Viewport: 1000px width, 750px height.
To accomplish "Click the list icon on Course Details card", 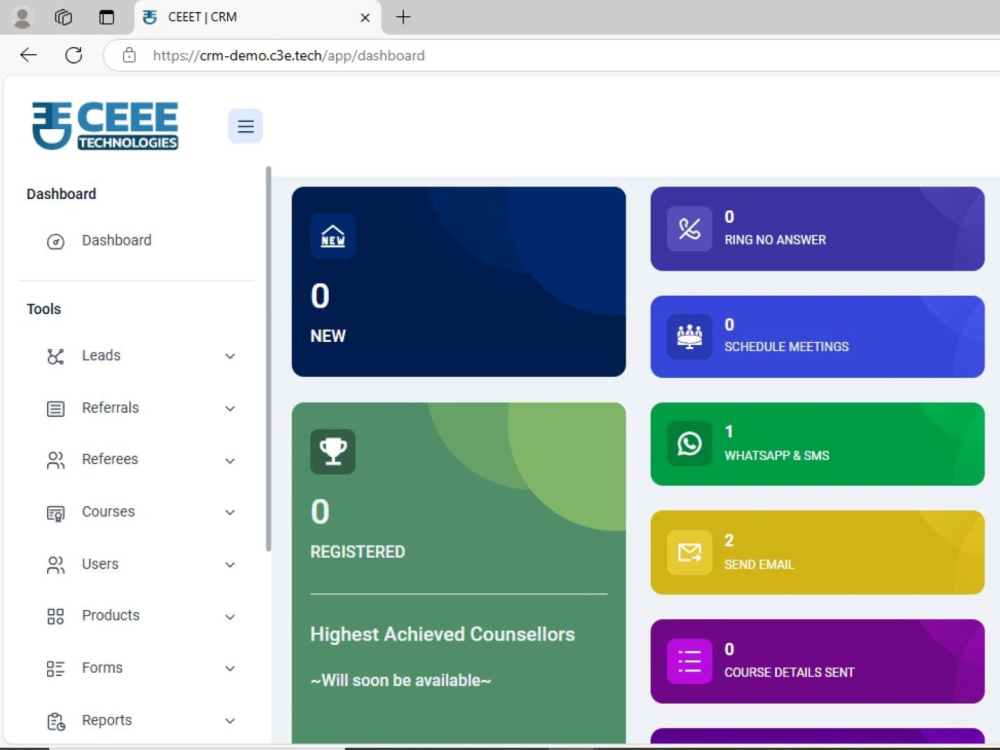I will point(689,661).
